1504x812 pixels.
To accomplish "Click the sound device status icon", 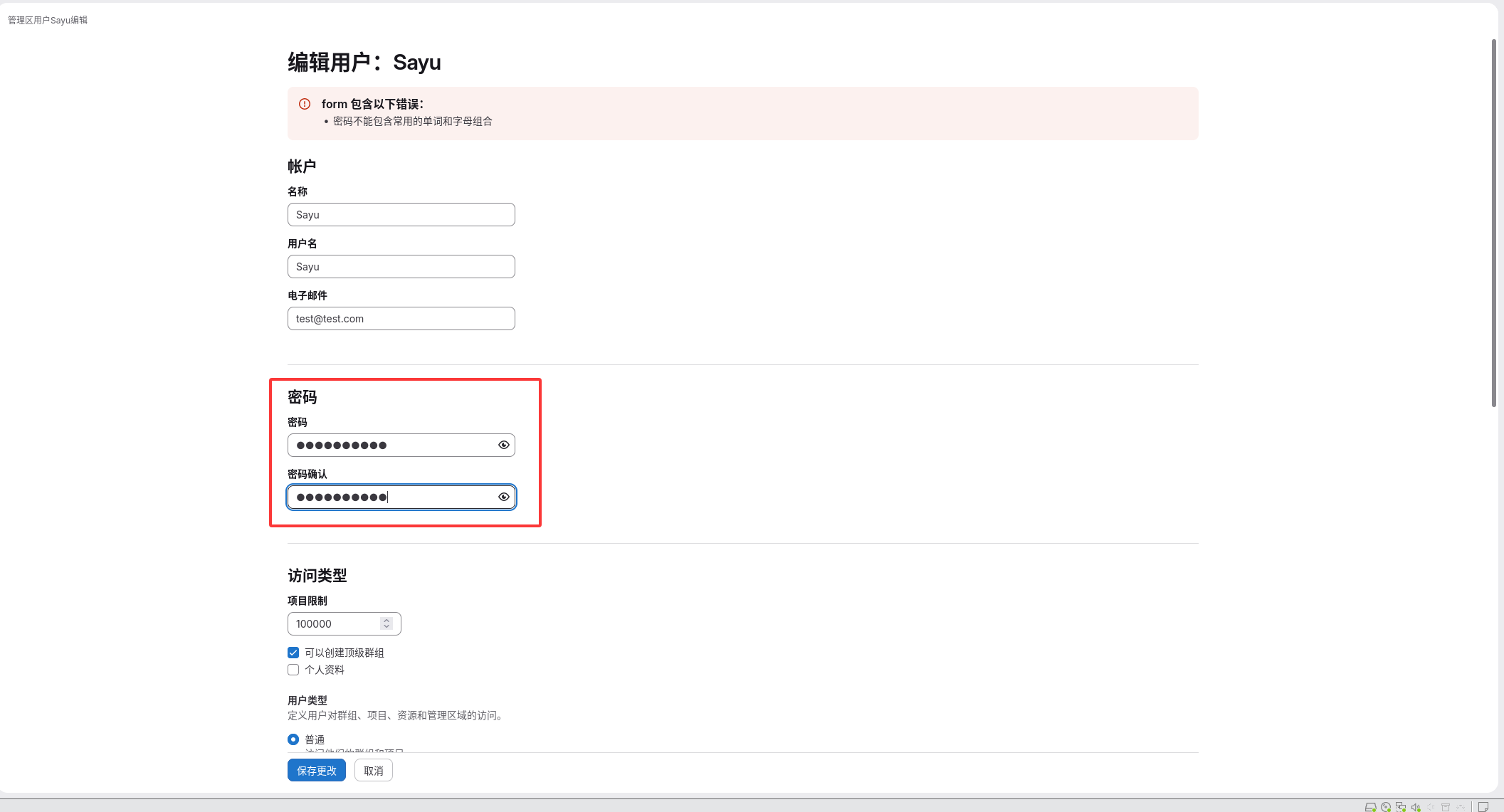I will [1415, 807].
